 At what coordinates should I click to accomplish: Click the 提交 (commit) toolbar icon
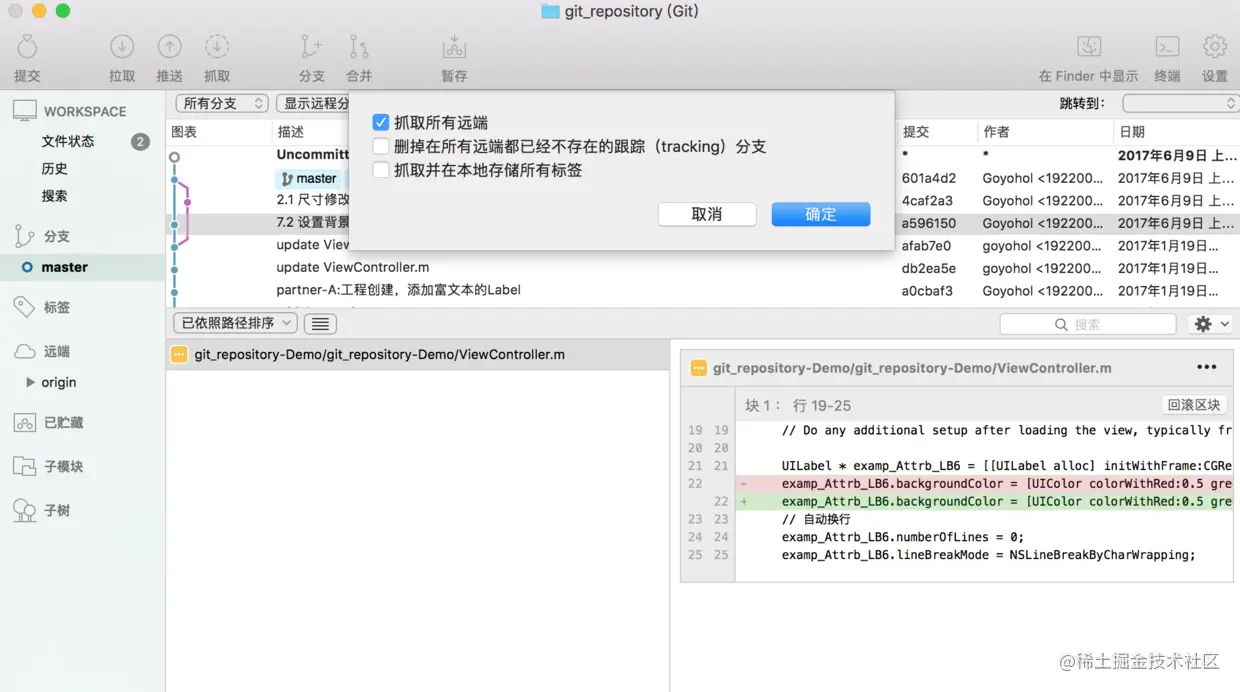coord(27,47)
